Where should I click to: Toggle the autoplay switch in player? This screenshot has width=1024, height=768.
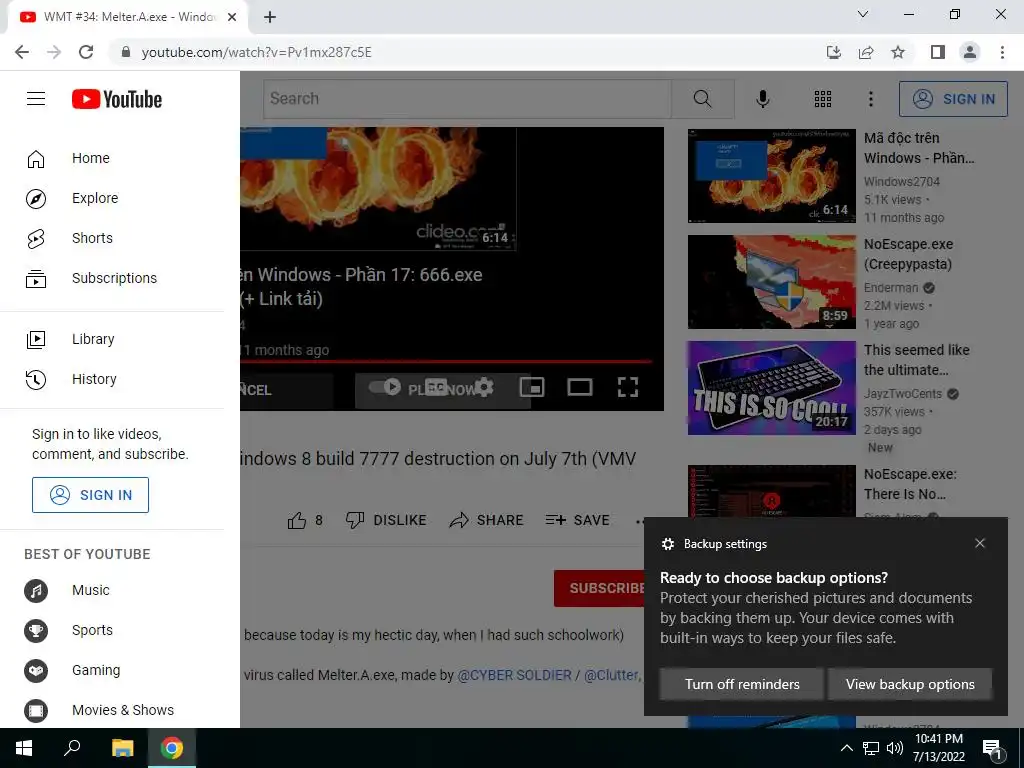[x=386, y=387]
